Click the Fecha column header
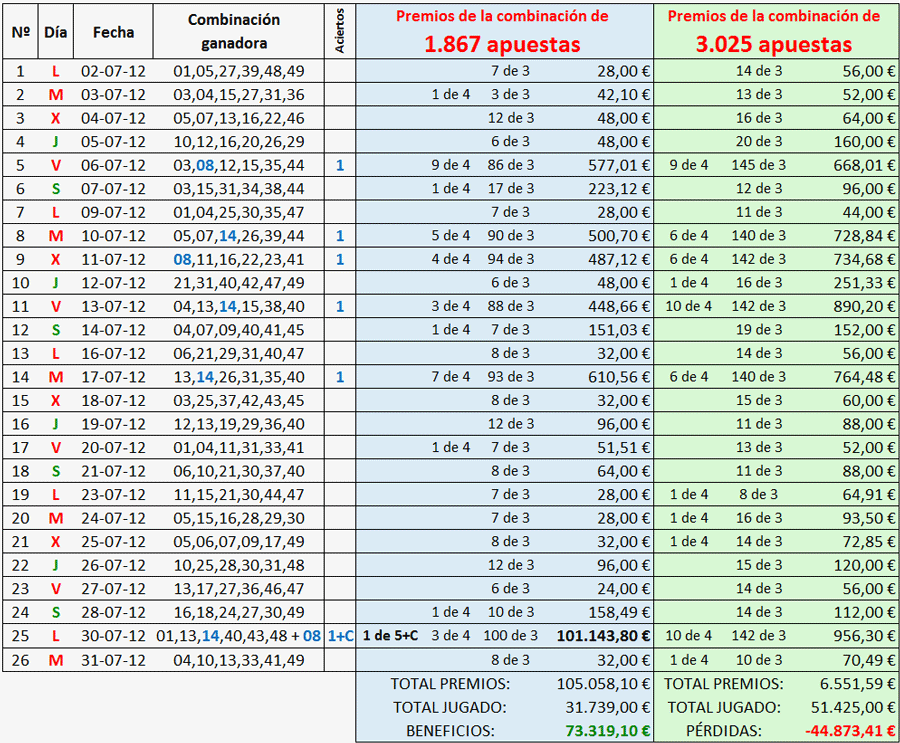900x743 pixels. [113, 32]
